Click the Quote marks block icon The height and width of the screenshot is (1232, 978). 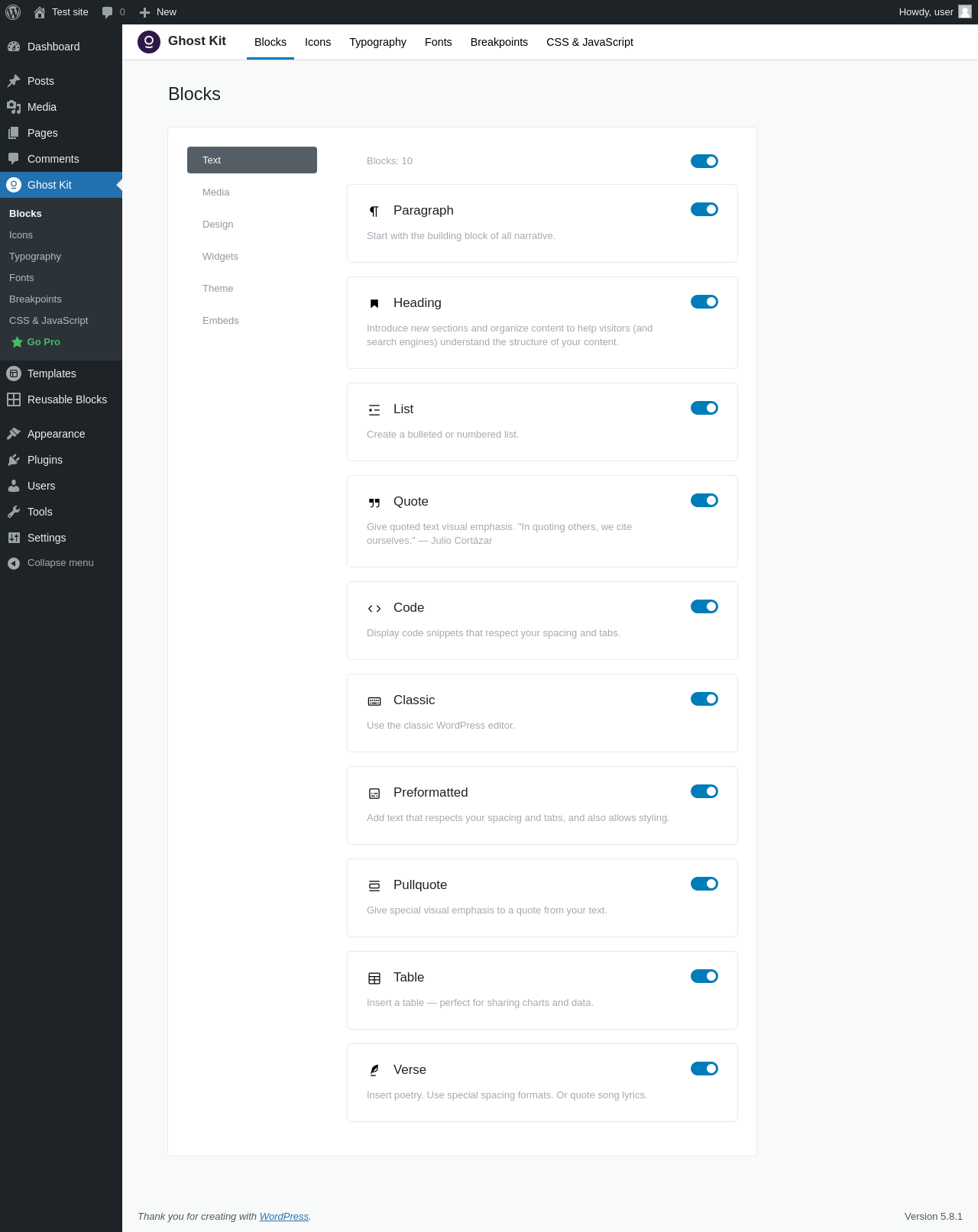[x=374, y=503]
